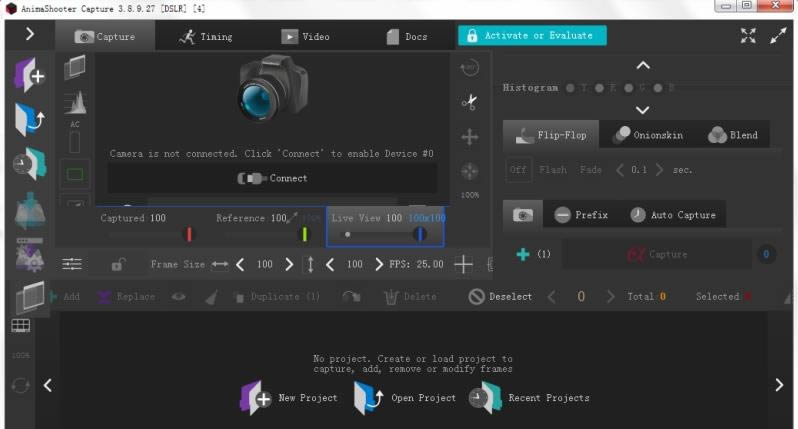Select the frames strip view icon
This screenshot has width=798, height=429.
tap(30, 297)
